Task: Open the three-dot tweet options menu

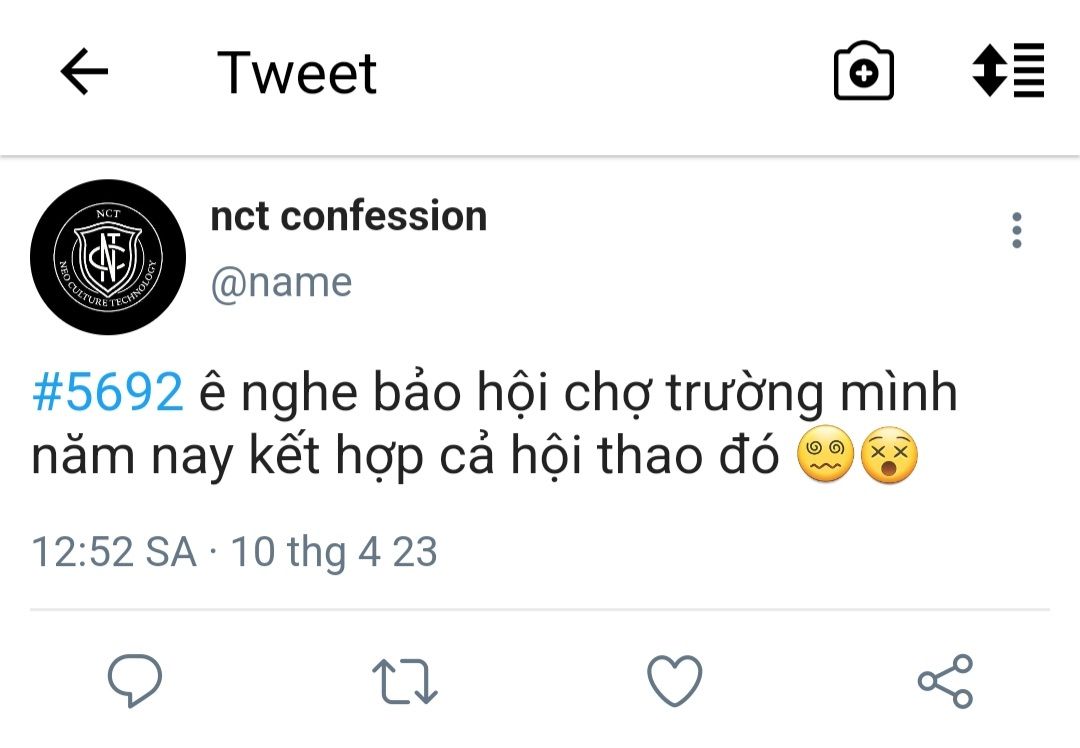Action: [1017, 230]
